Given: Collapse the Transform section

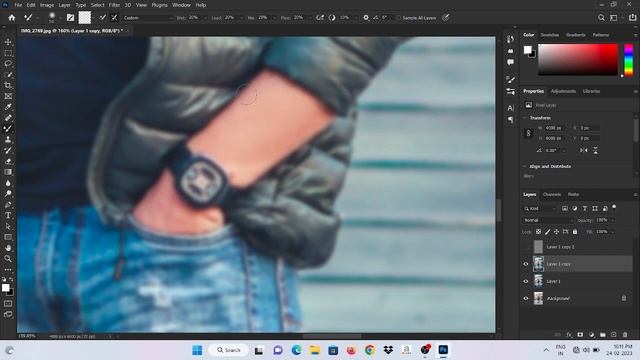Looking at the screenshot, I should pyautogui.click(x=524, y=118).
